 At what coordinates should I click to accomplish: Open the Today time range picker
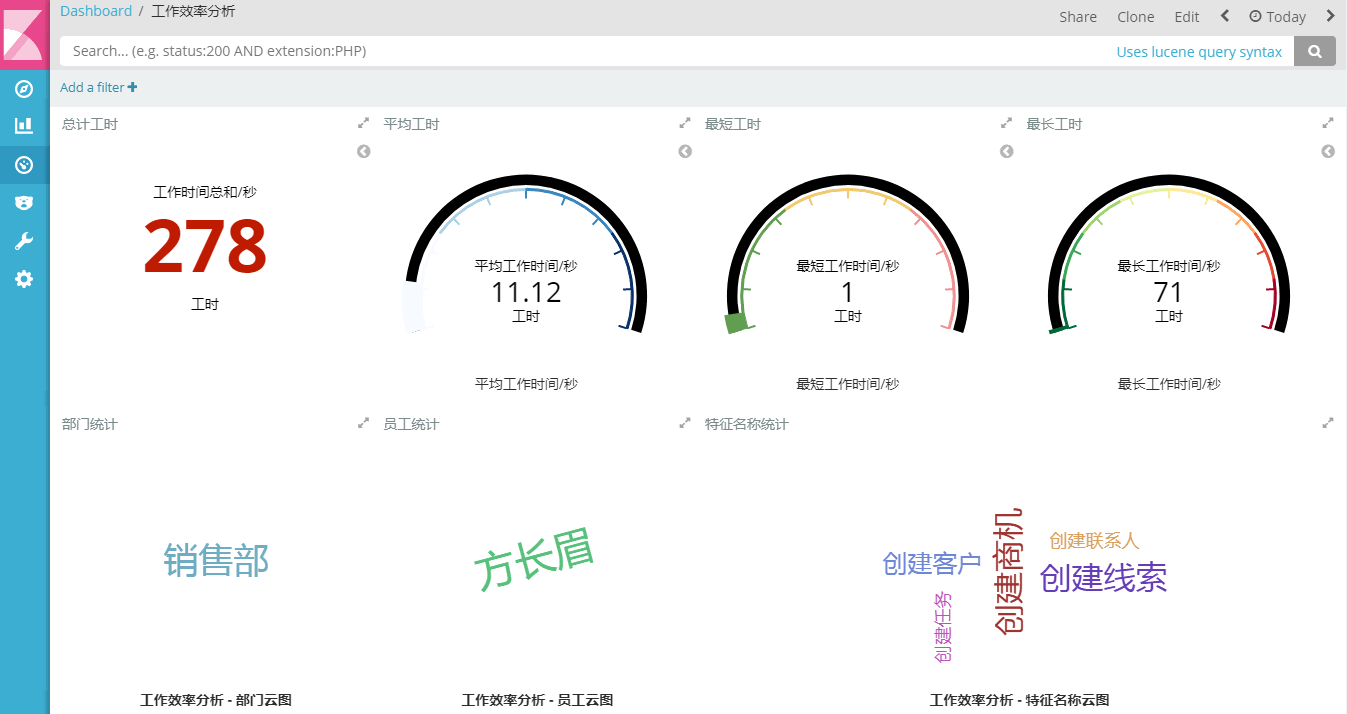[1277, 17]
